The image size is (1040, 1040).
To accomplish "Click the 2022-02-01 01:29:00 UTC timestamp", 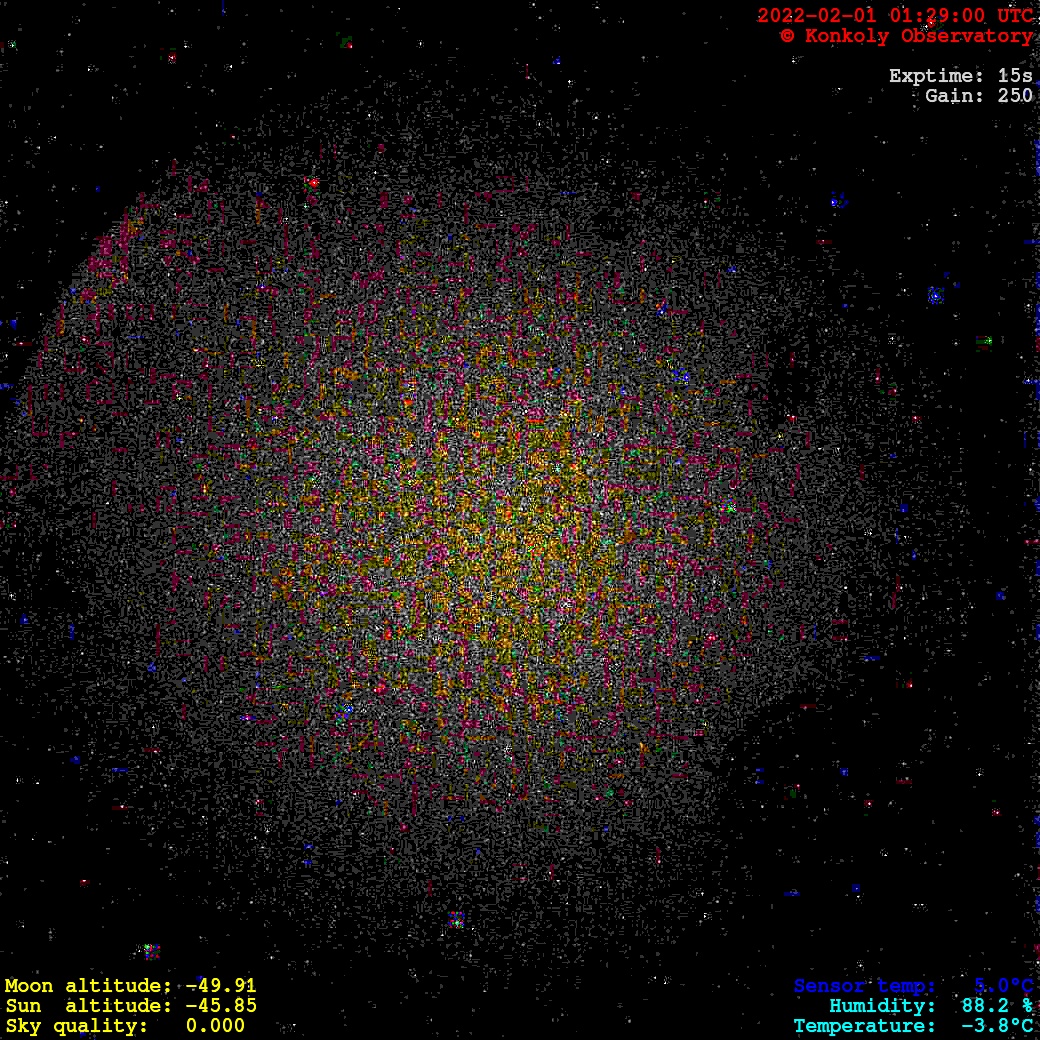I will pyautogui.click(x=895, y=15).
